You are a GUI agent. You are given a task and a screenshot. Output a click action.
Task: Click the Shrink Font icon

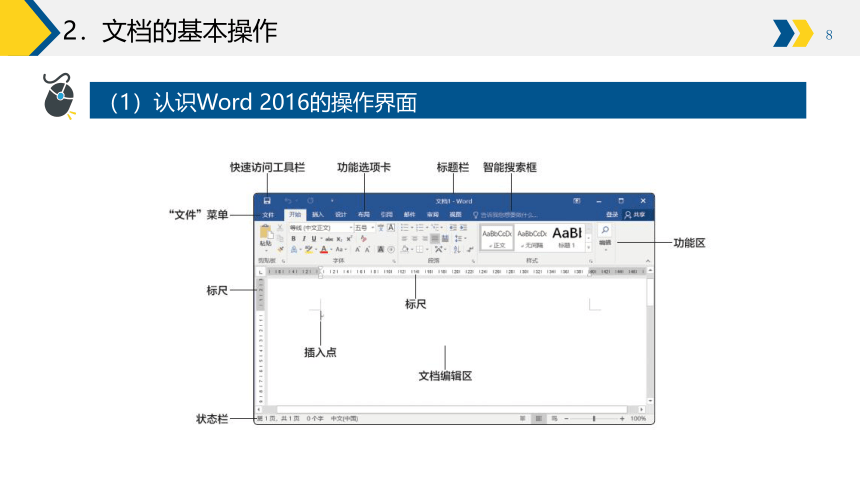click(x=367, y=249)
